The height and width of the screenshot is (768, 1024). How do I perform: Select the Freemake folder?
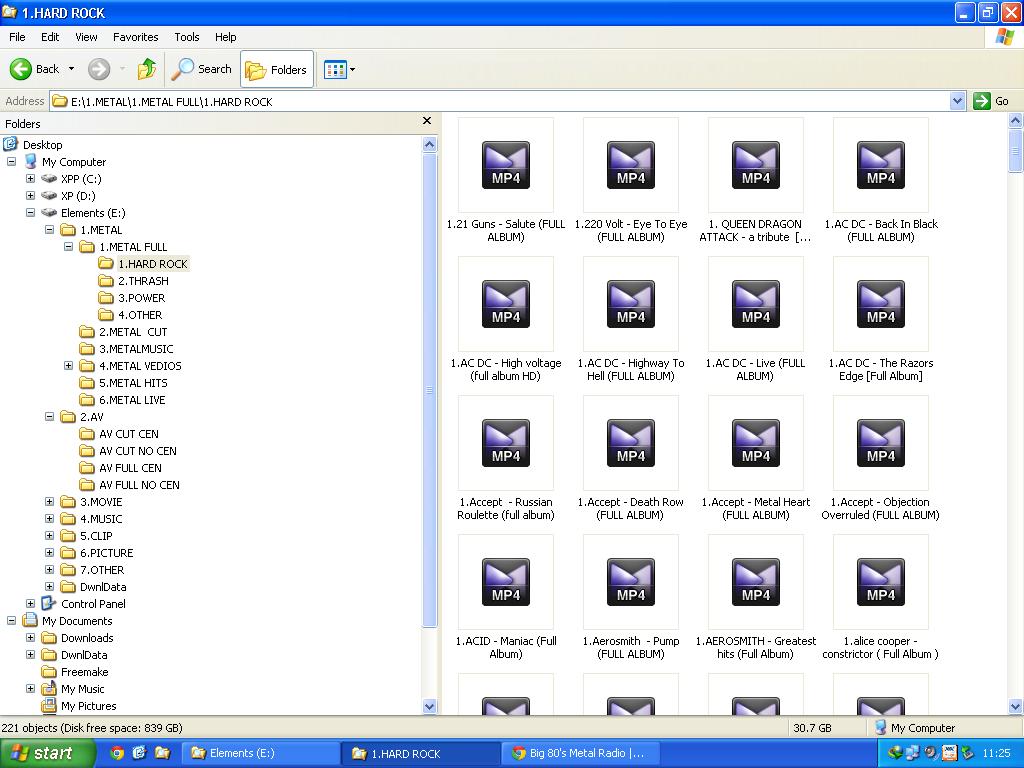pos(74,671)
